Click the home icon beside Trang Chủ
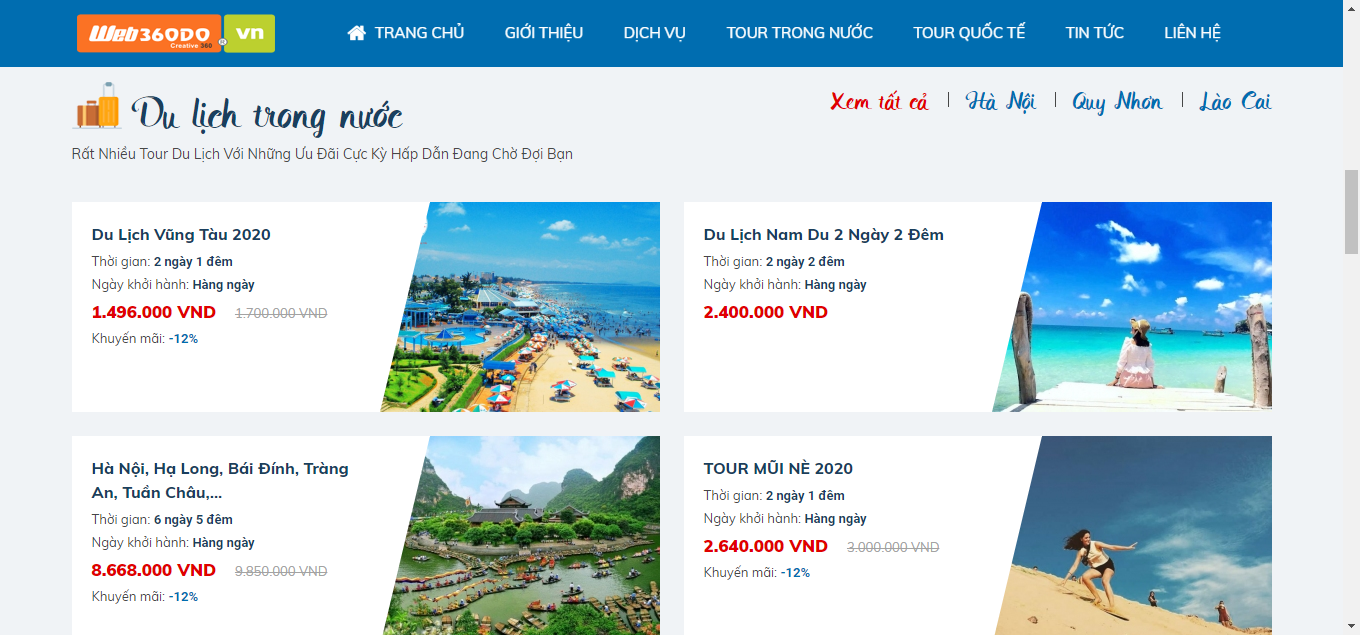1360x635 pixels. point(356,33)
